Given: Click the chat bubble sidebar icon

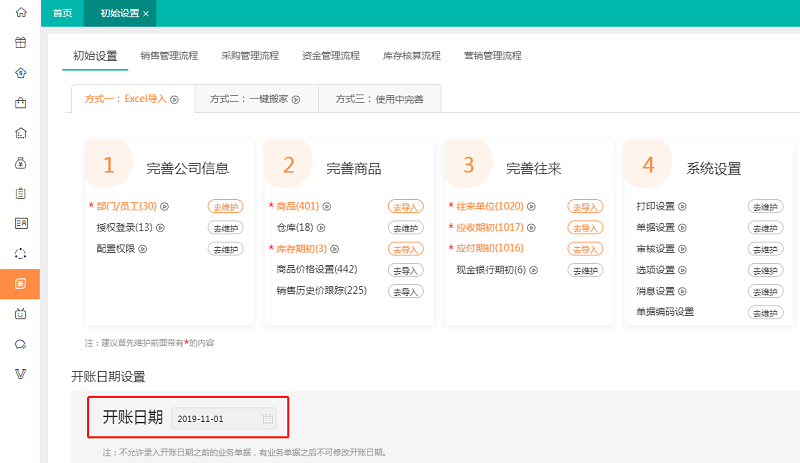Looking at the screenshot, I should click(20, 344).
